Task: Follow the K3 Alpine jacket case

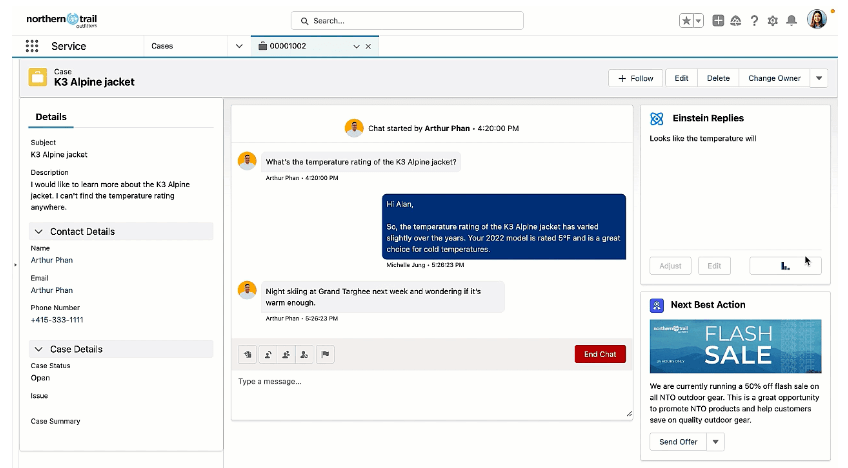Action: 635,78
